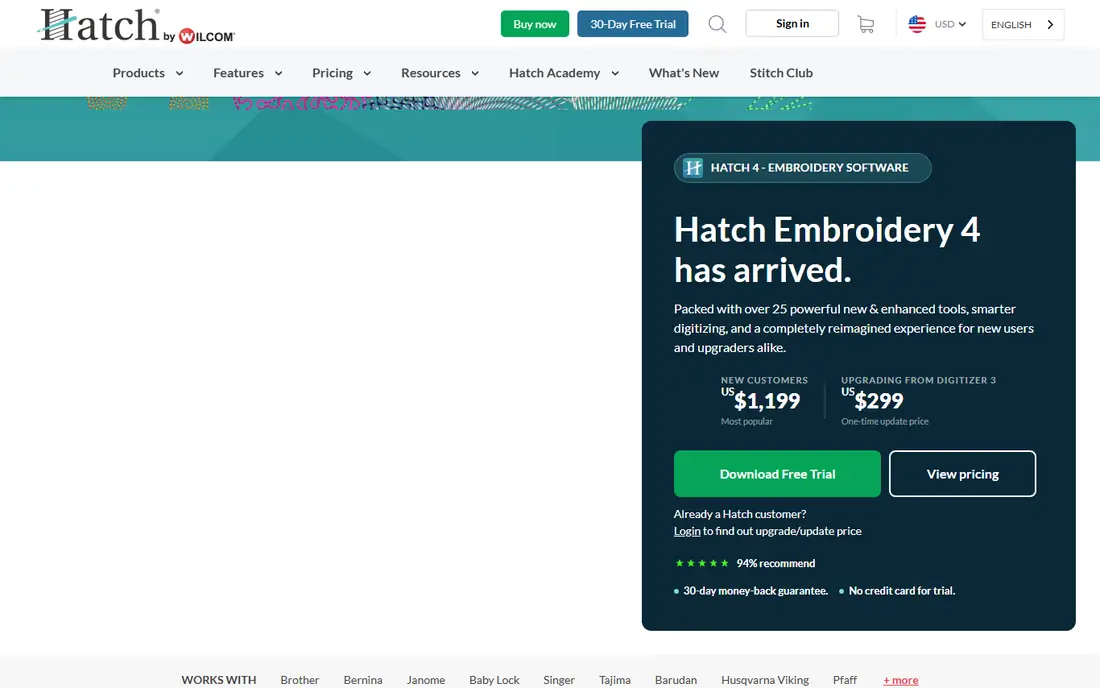Screen dimensions: 1100x688
Task: Click the Hatch Embroidery 4 has arrived heading
Action: click(826, 250)
